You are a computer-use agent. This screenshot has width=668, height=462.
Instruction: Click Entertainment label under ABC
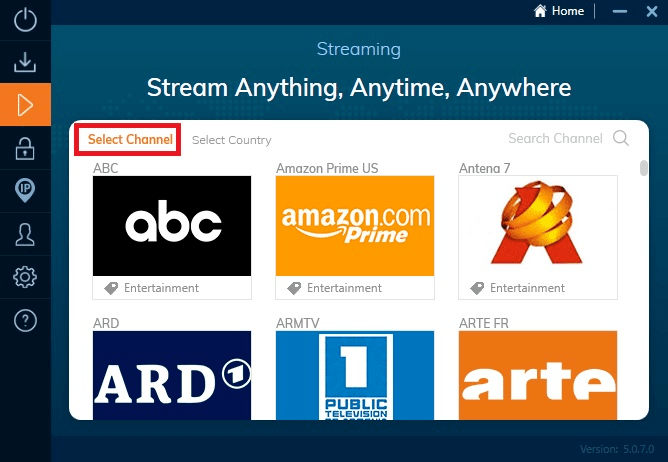pyautogui.click(x=161, y=288)
